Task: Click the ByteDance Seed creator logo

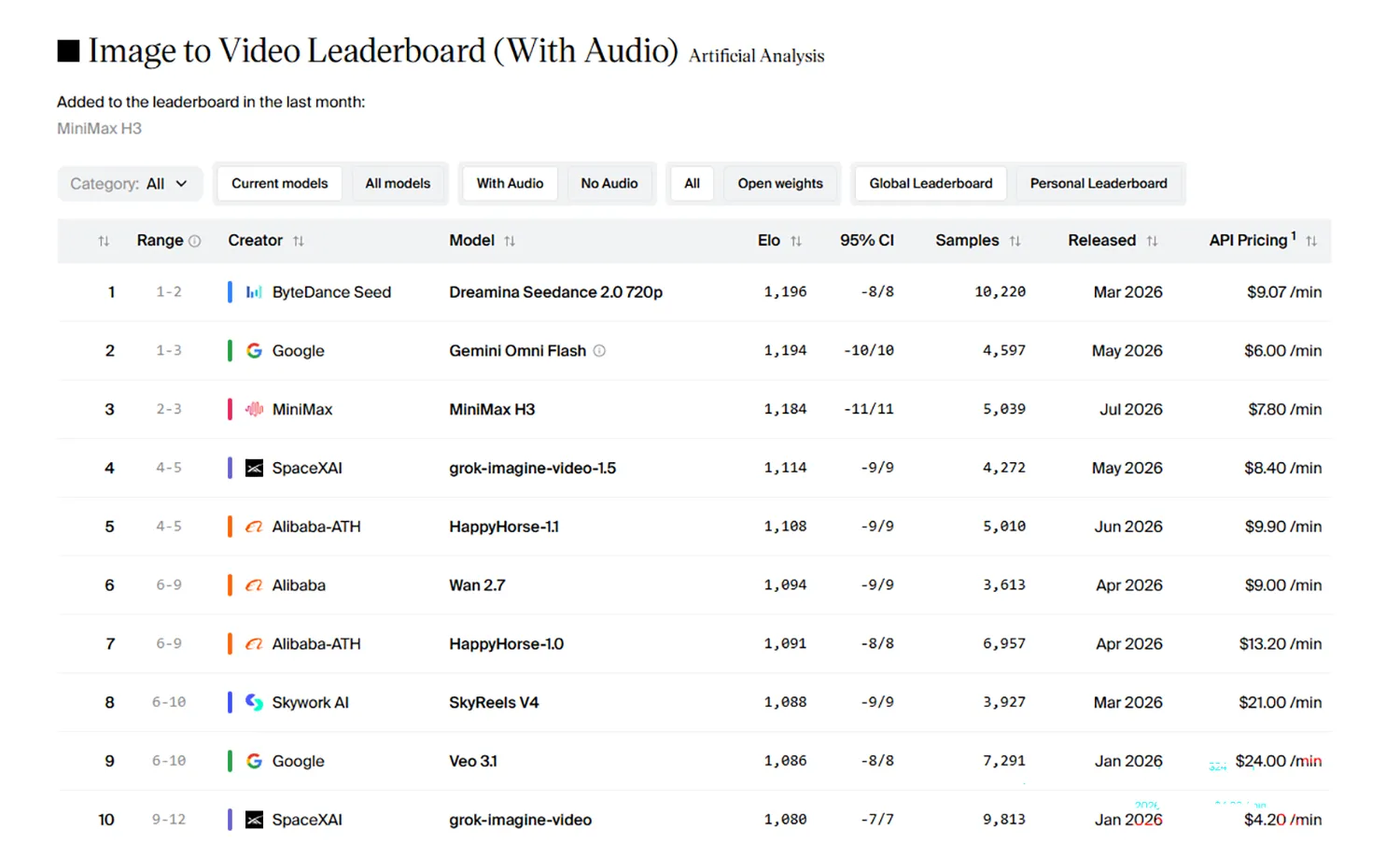Action: pyautogui.click(x=254, y=292)
